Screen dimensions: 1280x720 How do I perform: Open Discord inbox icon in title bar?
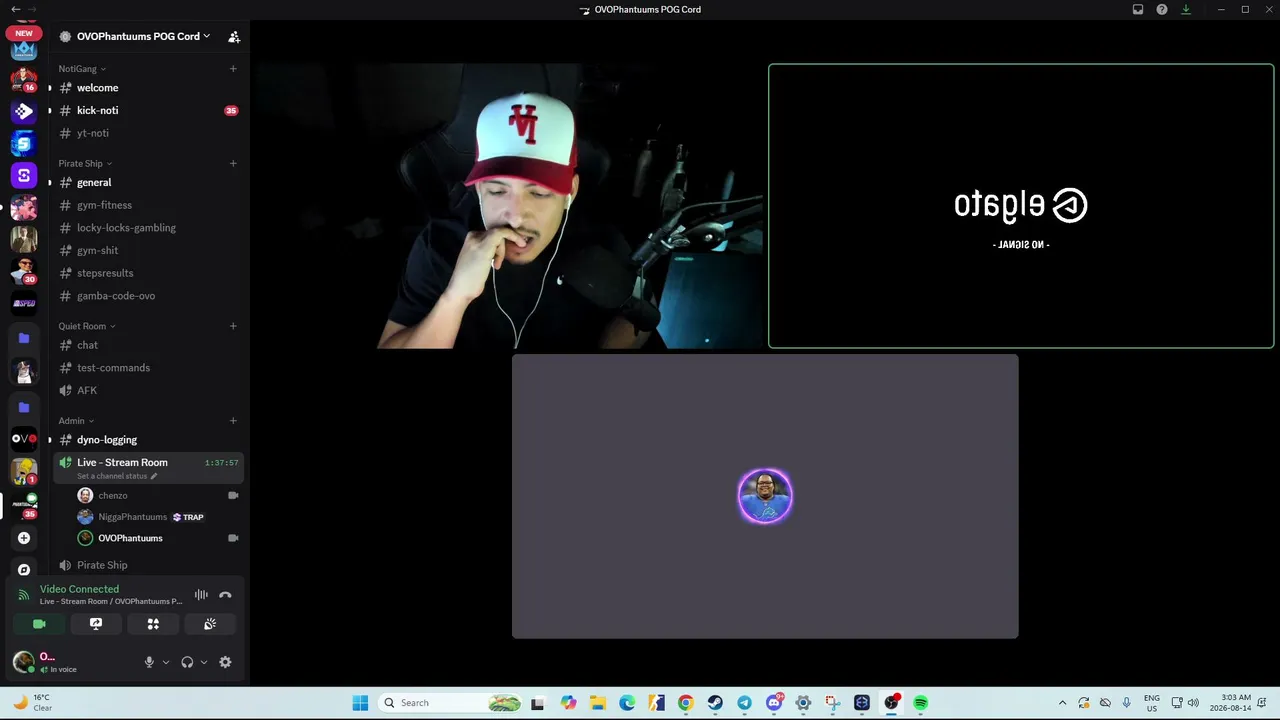point(1138,9)
